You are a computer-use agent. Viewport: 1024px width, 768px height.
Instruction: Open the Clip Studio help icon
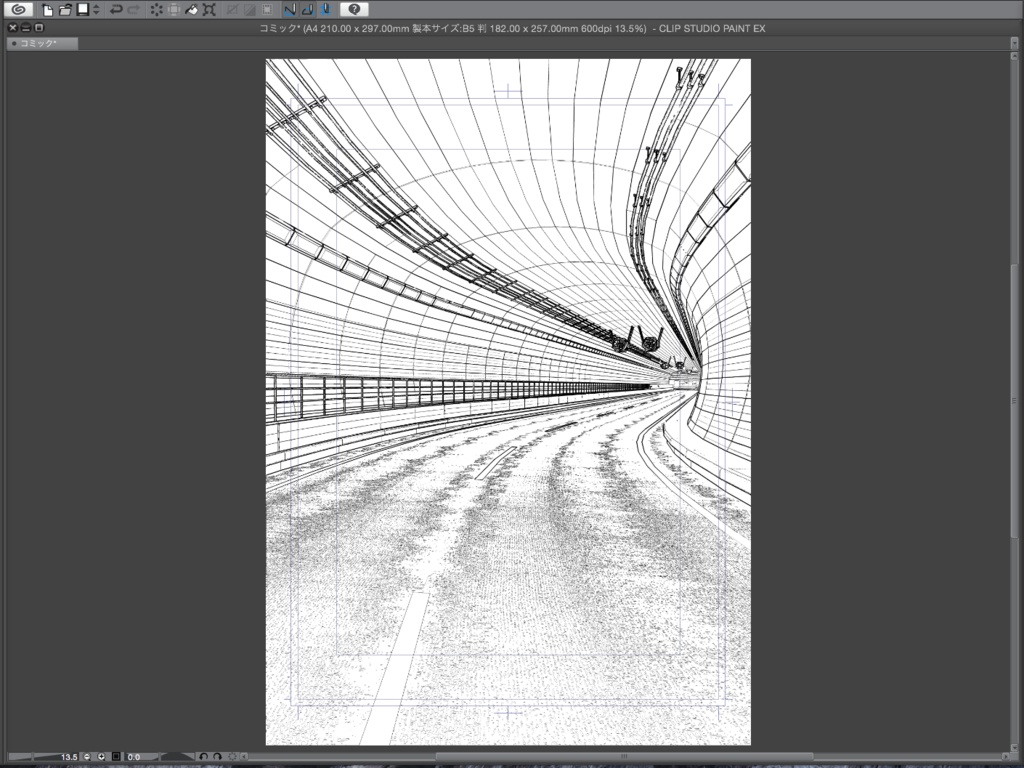point(354,9)
